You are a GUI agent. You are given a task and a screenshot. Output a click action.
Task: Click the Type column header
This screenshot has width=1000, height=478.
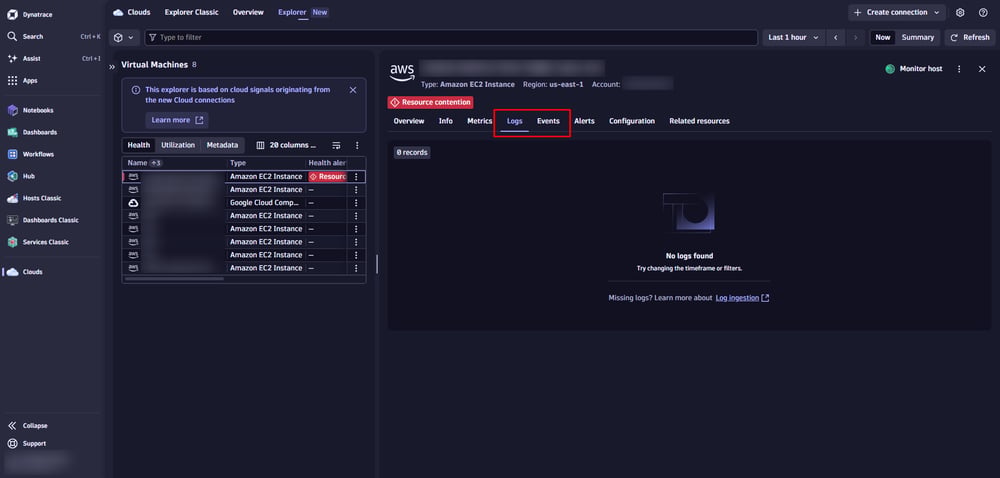tap(238, 163)
